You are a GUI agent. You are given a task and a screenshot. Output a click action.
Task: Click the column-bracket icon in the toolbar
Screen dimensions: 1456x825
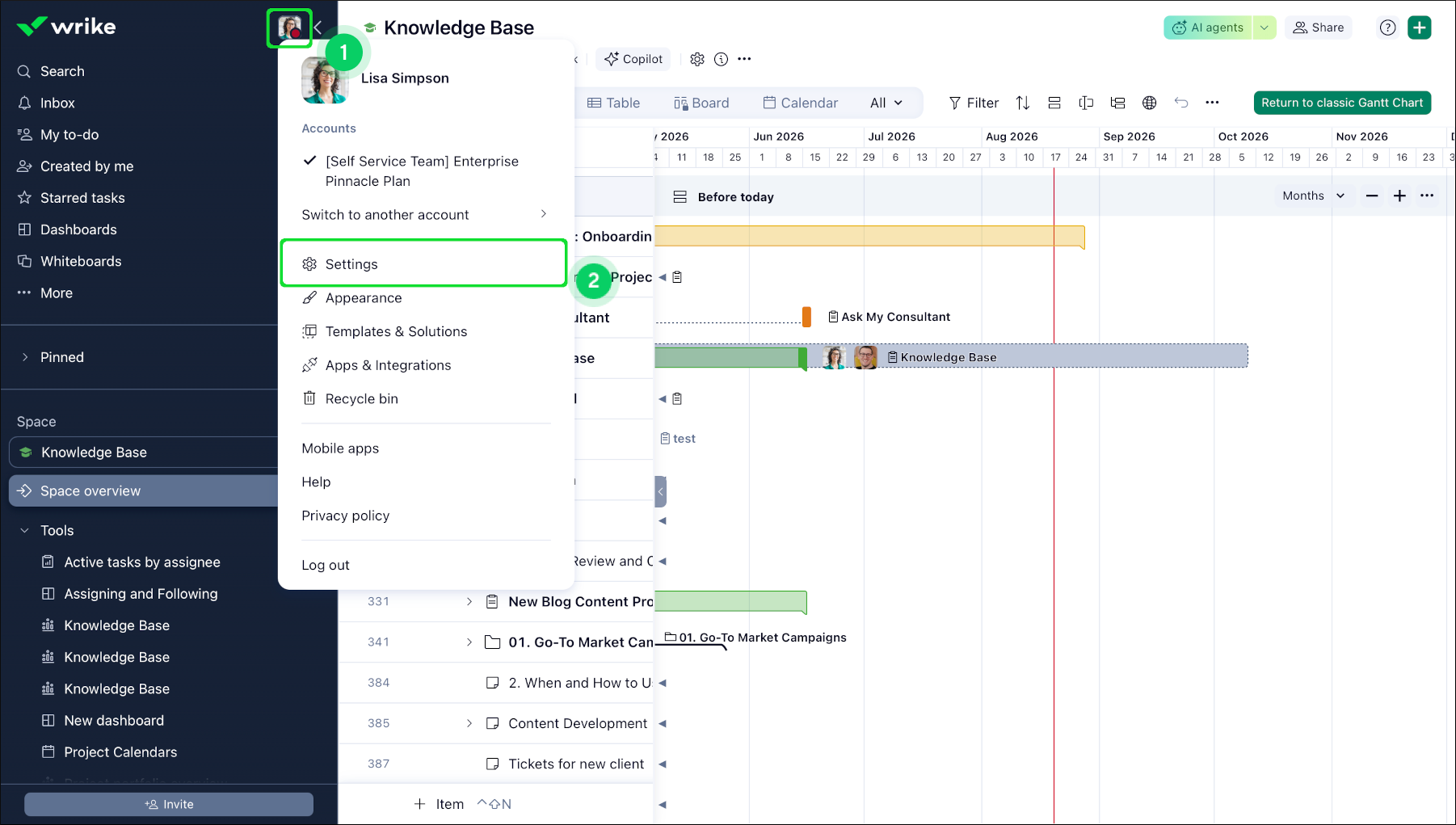pyautogui.click(x=1086, y=103)
